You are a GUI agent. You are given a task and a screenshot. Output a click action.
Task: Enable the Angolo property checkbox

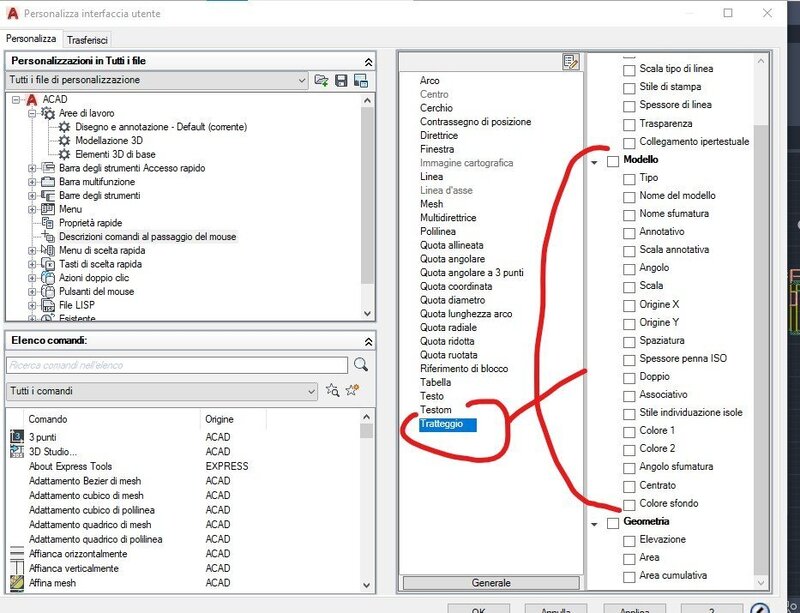(x=629, y=269)
